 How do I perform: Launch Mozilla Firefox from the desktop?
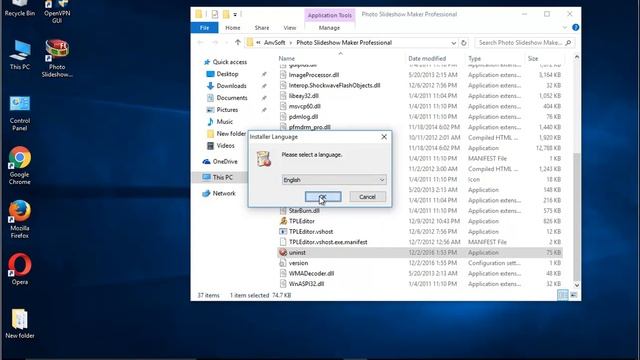20,220
